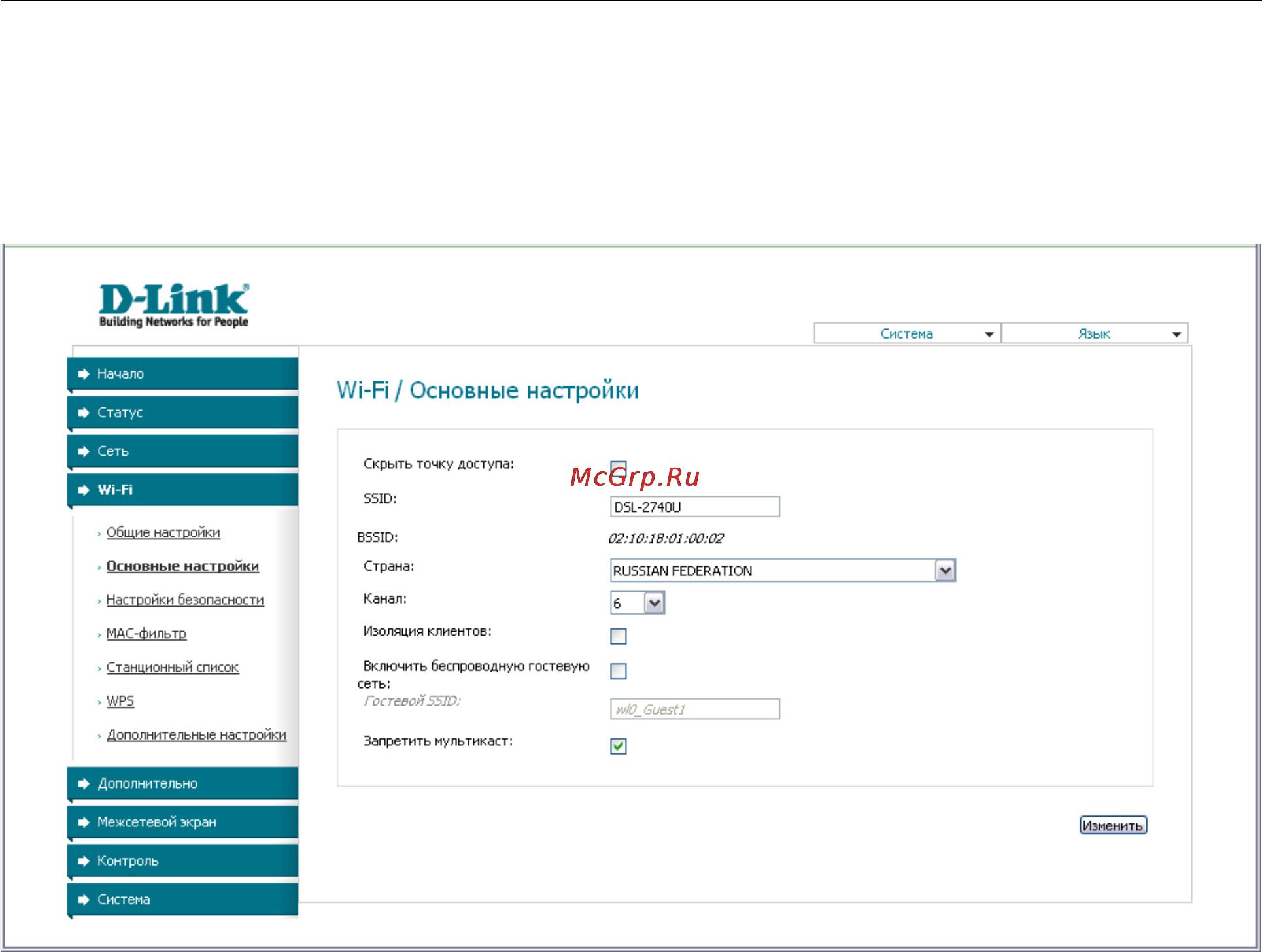
Task: Click the Изменить button
Action: [x=1113, y=826]
